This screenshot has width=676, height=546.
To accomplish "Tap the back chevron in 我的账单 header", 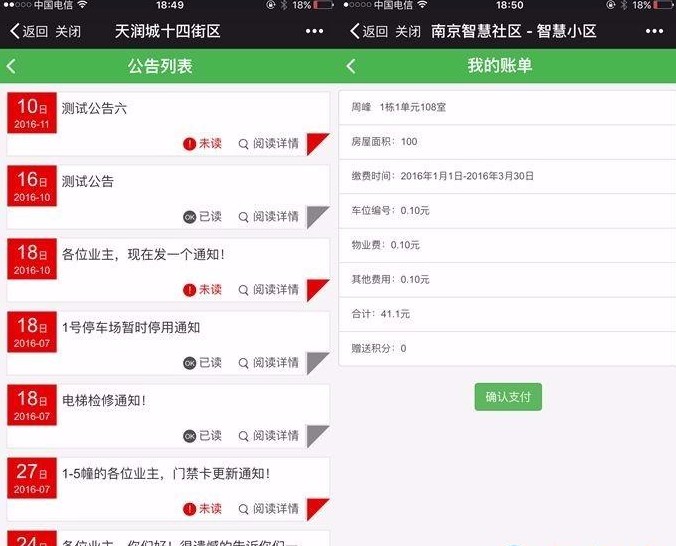I will click(x=350, y=67).
